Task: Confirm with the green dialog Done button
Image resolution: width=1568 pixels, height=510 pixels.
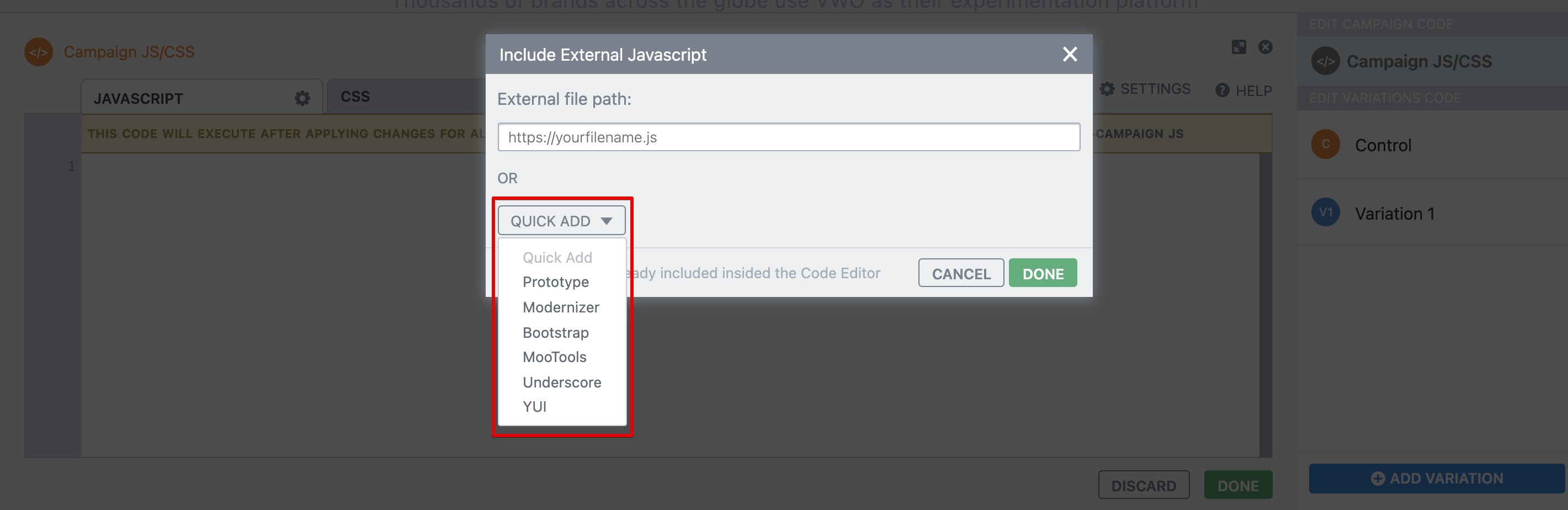Action: [x=1042, y=274]
